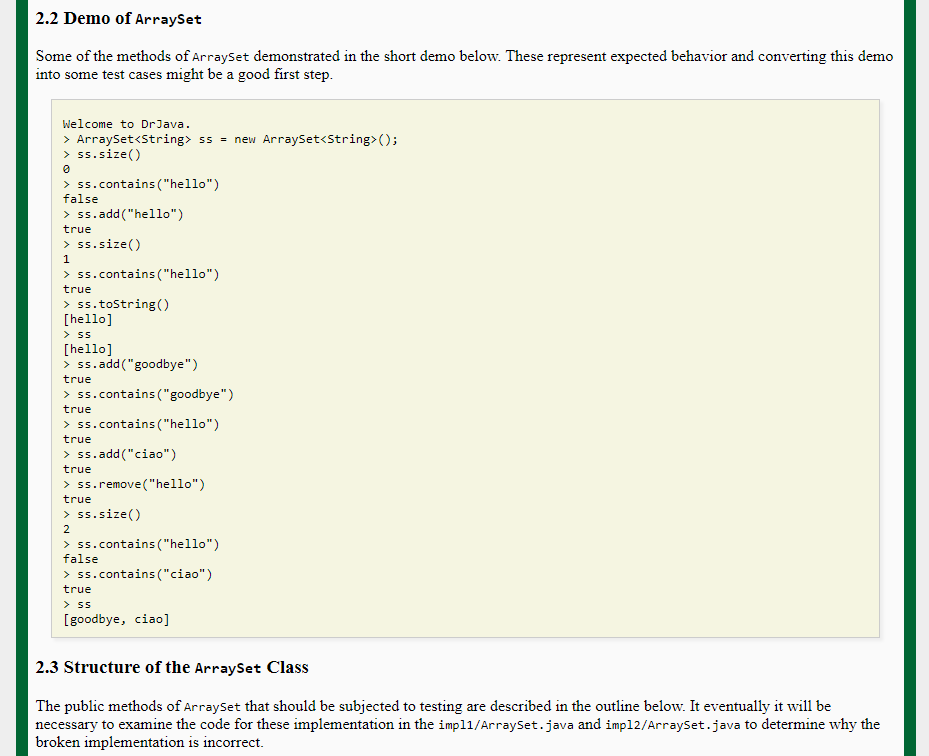Click the ss.remove("hello") code line
Image resolution: width=929 pixels, height=756 pixels.
pos(134,484)
